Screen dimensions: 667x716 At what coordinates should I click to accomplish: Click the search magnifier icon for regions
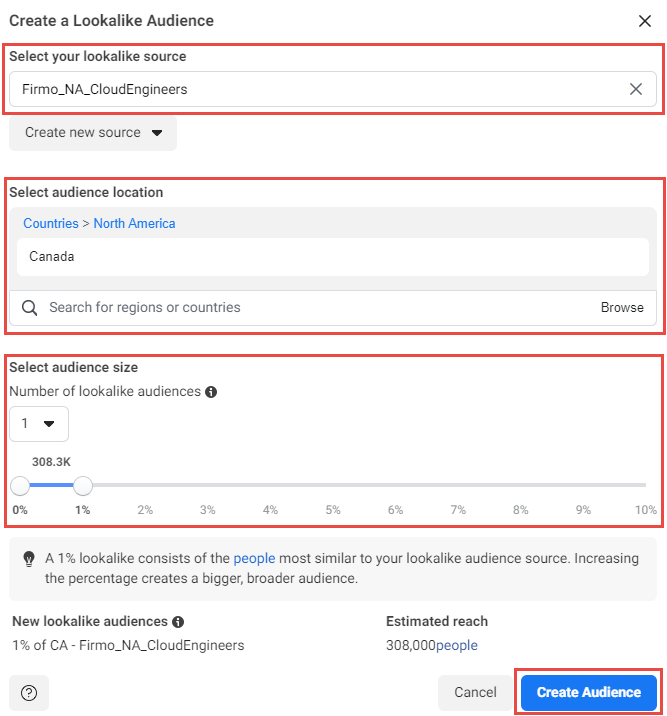(30, 308)
